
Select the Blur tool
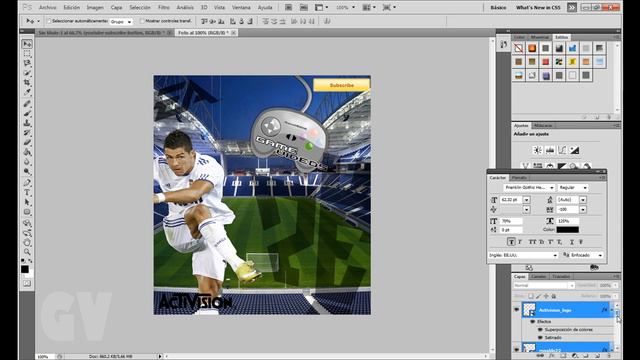[x=27, y=162]
